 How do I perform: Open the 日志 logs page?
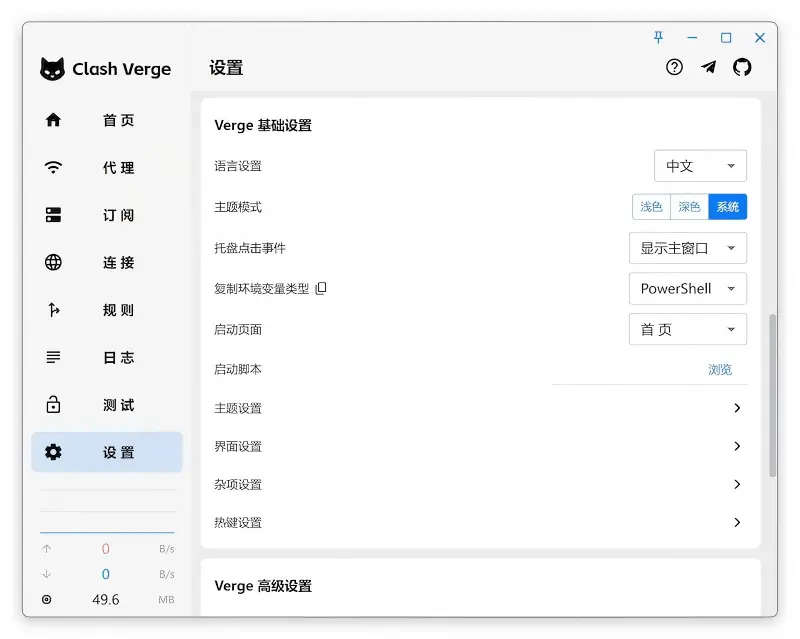pyautogui.click(x=107, y=357)
